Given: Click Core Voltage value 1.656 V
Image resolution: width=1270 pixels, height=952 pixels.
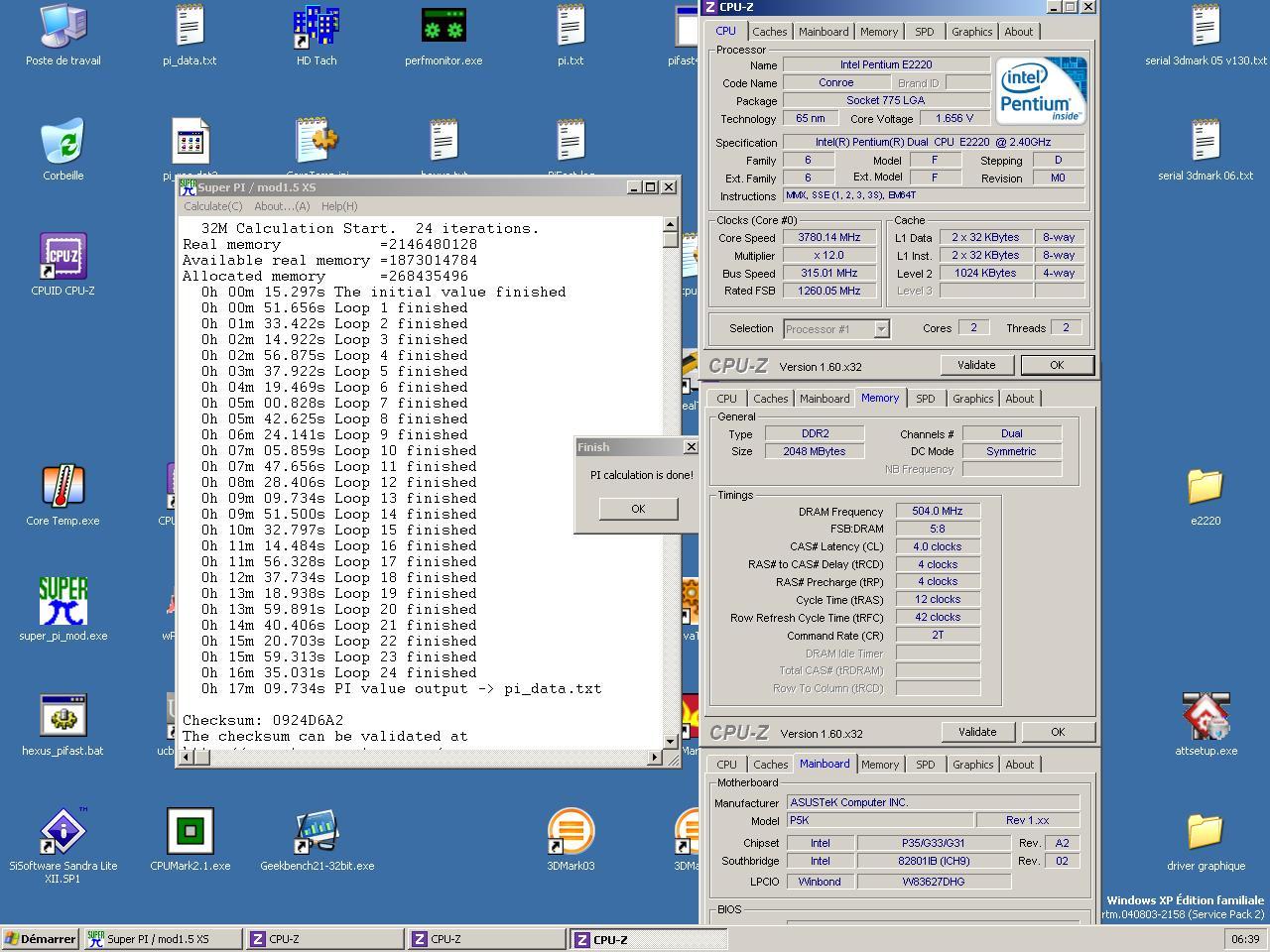Looking at the screenshot, I should [955, 118].
